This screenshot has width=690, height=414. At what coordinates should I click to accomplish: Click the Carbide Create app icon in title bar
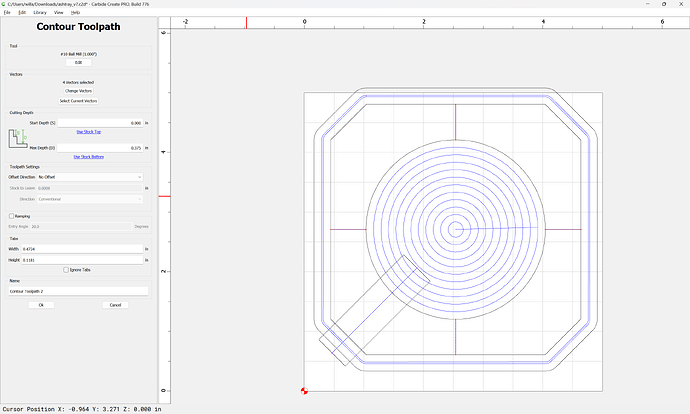pyautogui.click(x=4, y=4)
